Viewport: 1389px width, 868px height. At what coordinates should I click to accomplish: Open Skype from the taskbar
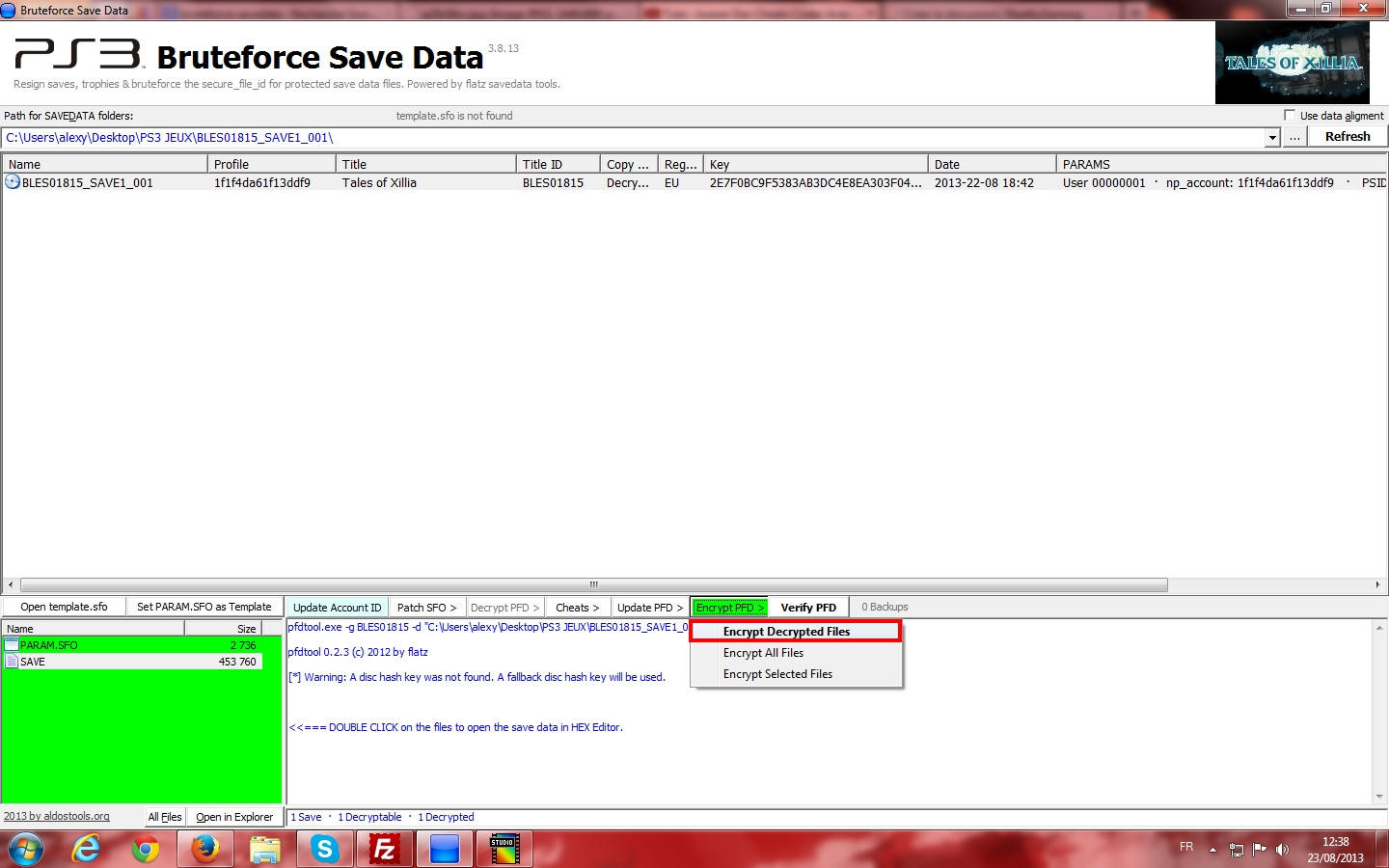[324, 850]
